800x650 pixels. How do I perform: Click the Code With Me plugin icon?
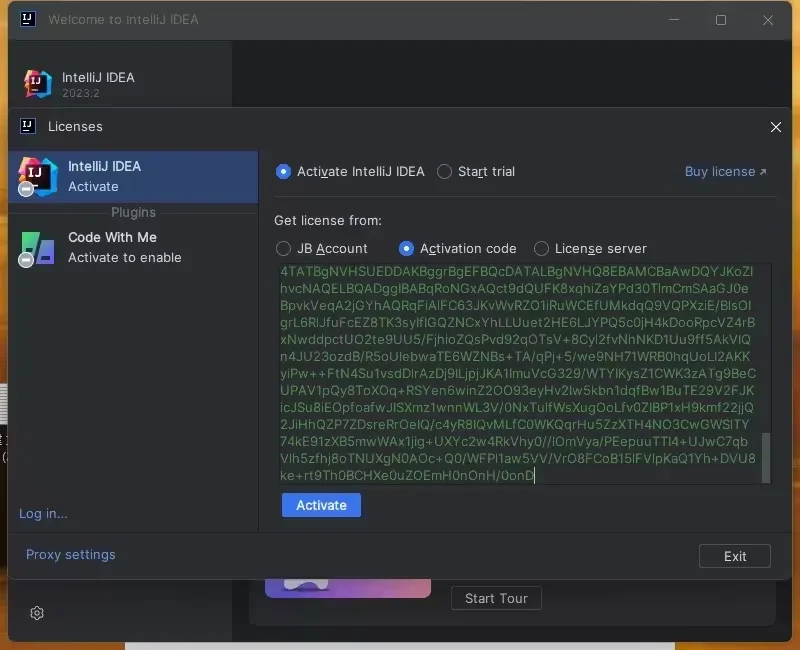pyautogui.click(x=37, y=248)
